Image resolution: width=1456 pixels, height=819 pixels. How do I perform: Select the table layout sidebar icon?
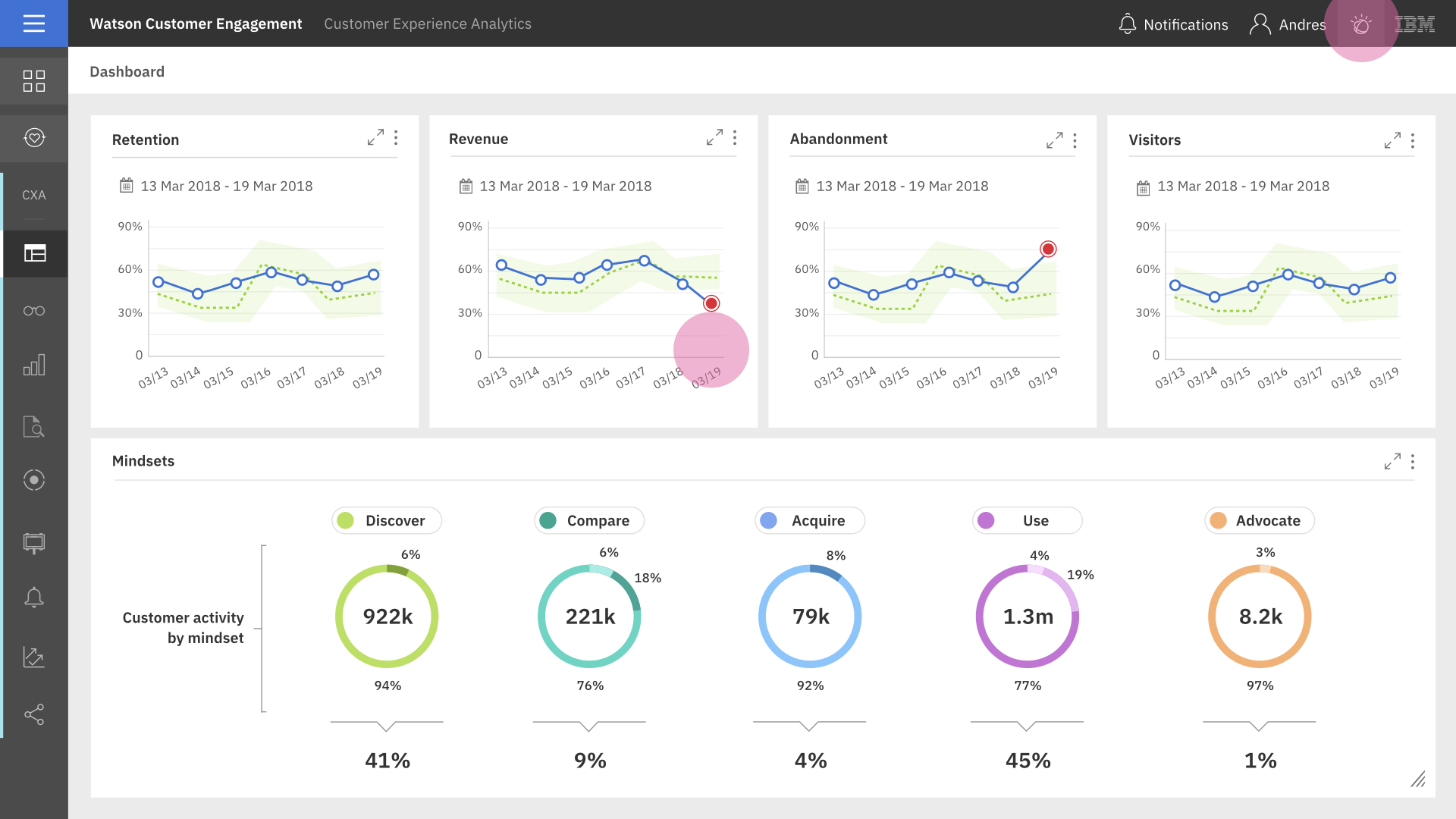coord(35,253)
